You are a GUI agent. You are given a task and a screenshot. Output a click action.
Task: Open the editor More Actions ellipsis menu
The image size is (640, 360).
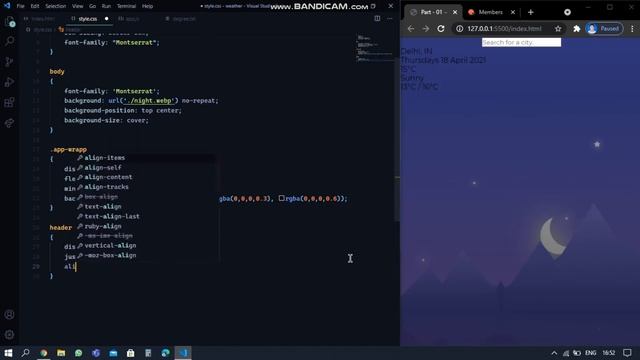click(390, 18)
